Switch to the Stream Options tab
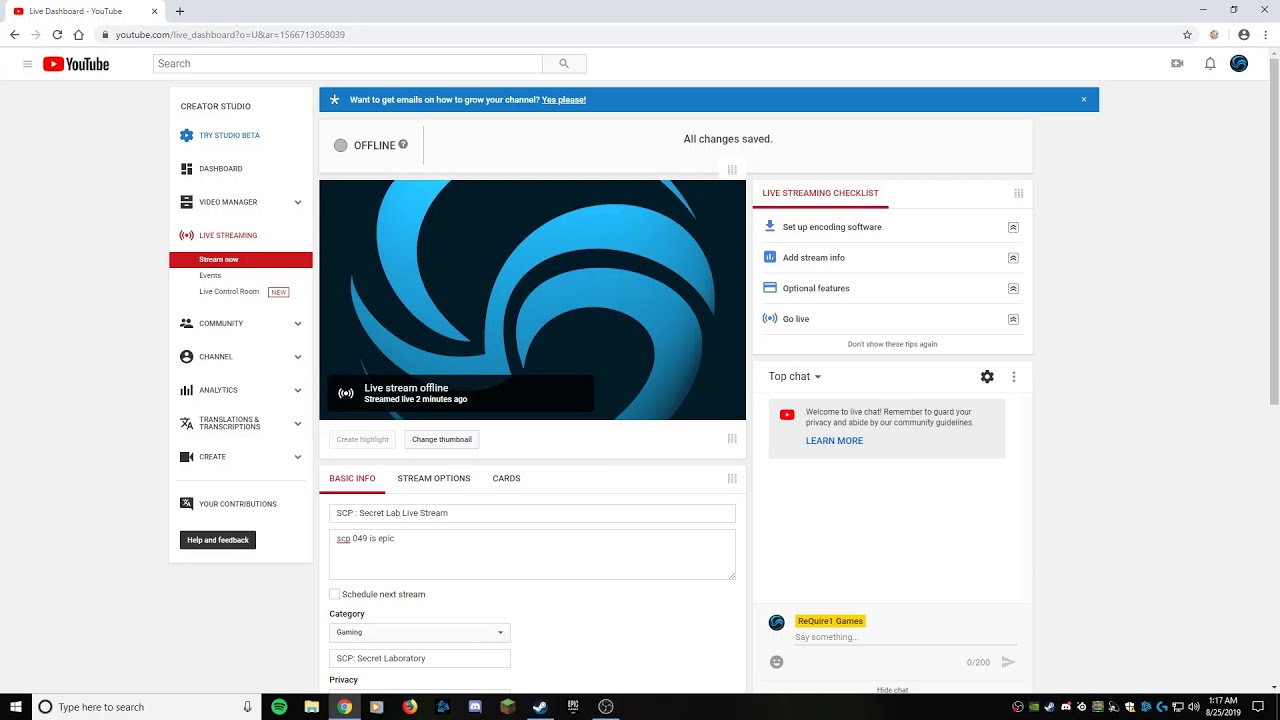This screenshot has width=1280, height=720. pyautogui.click(x=434, y=479)
